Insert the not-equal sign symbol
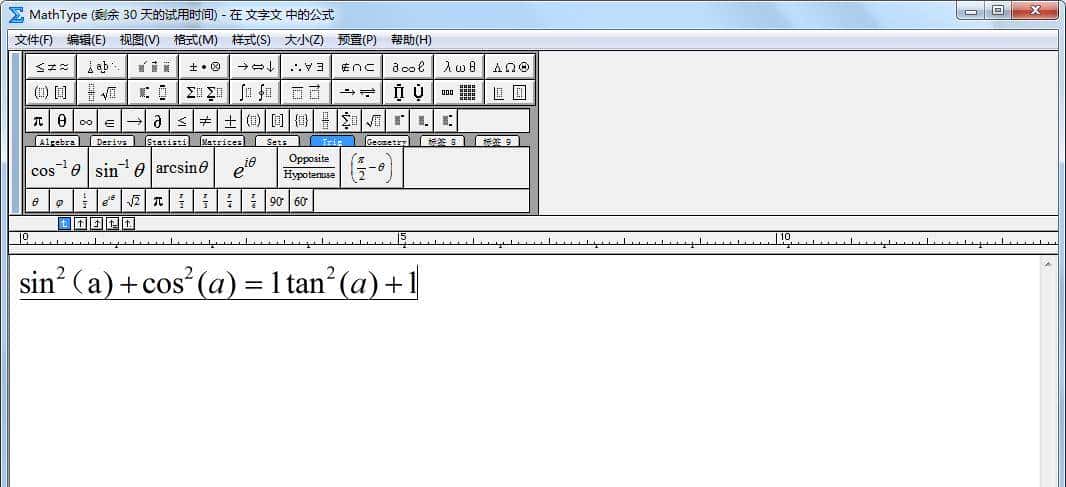This screenshot has width=1066, height=487. pyautogui.click(x=205, y=121)
